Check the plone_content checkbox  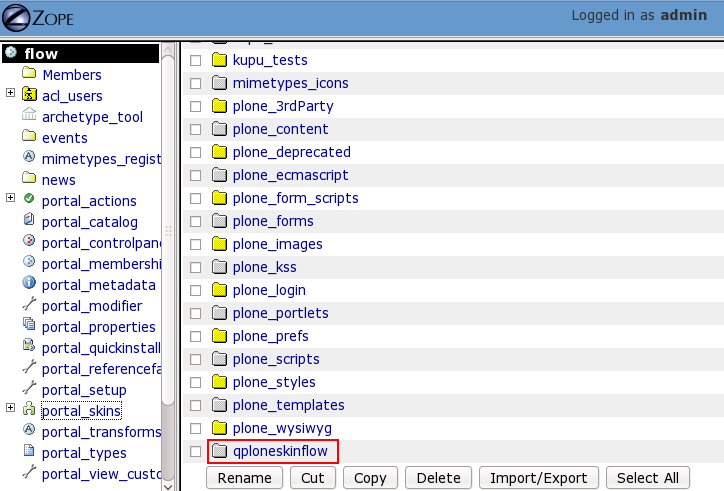(196, 129)
